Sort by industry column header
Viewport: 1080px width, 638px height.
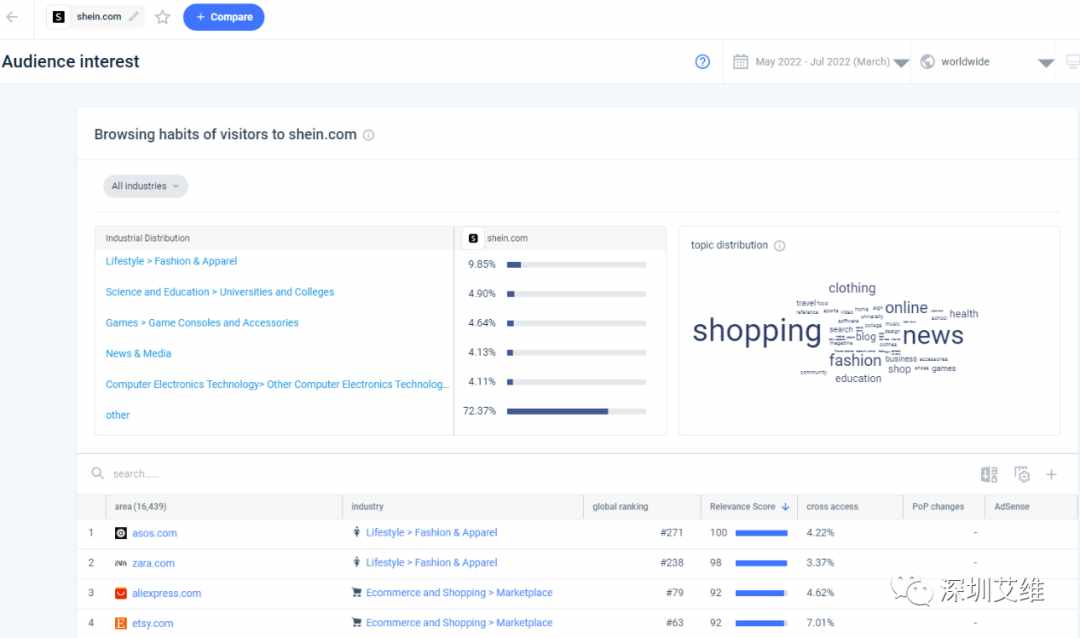[x=367, y=506]
